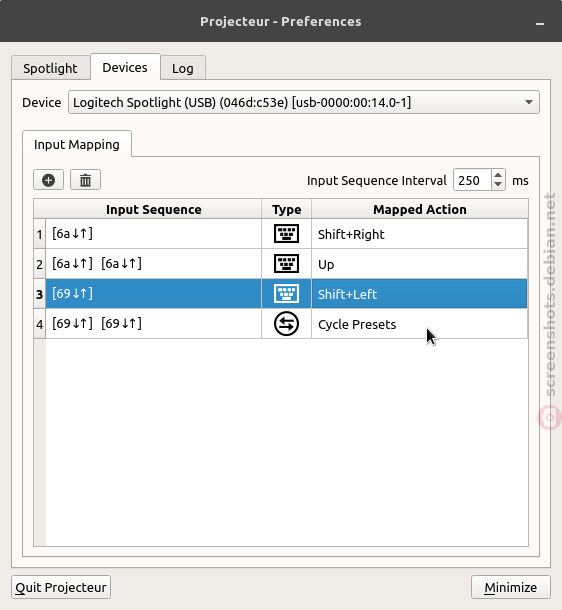
Task: Quit Projecteur application
Action: click(x=61, y=587)
